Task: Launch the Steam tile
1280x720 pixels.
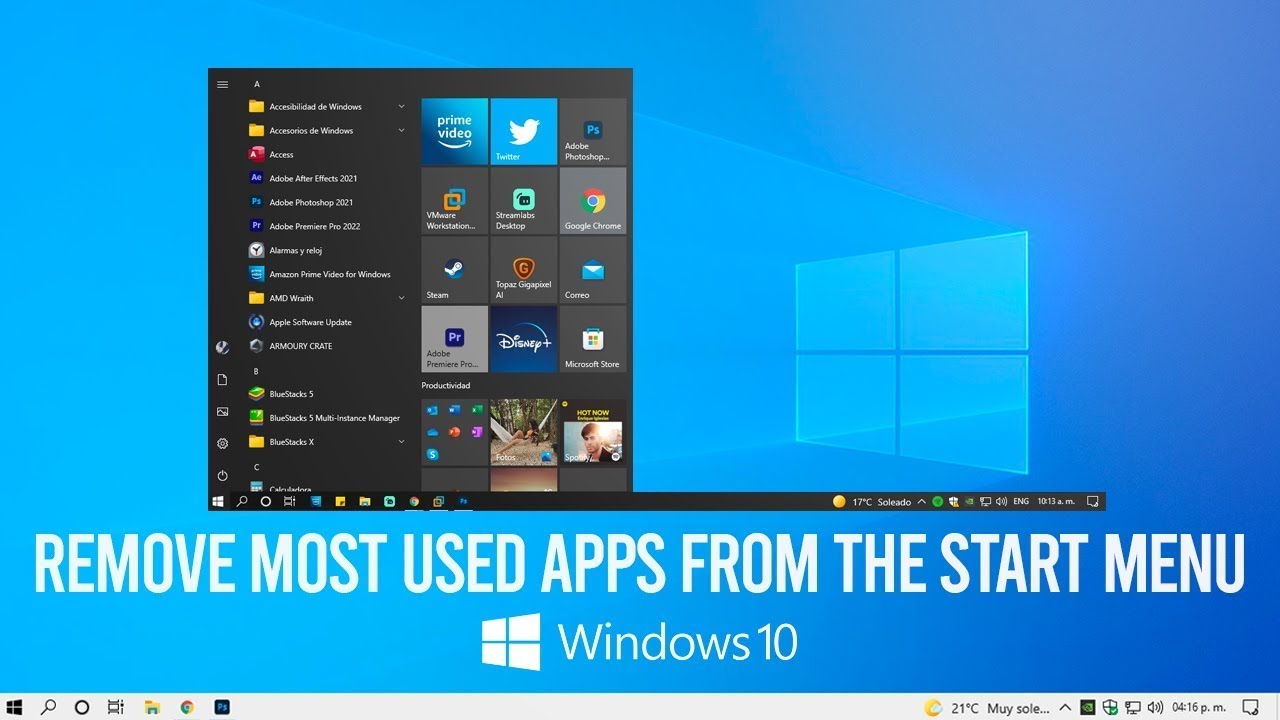Action: (455, 270)
